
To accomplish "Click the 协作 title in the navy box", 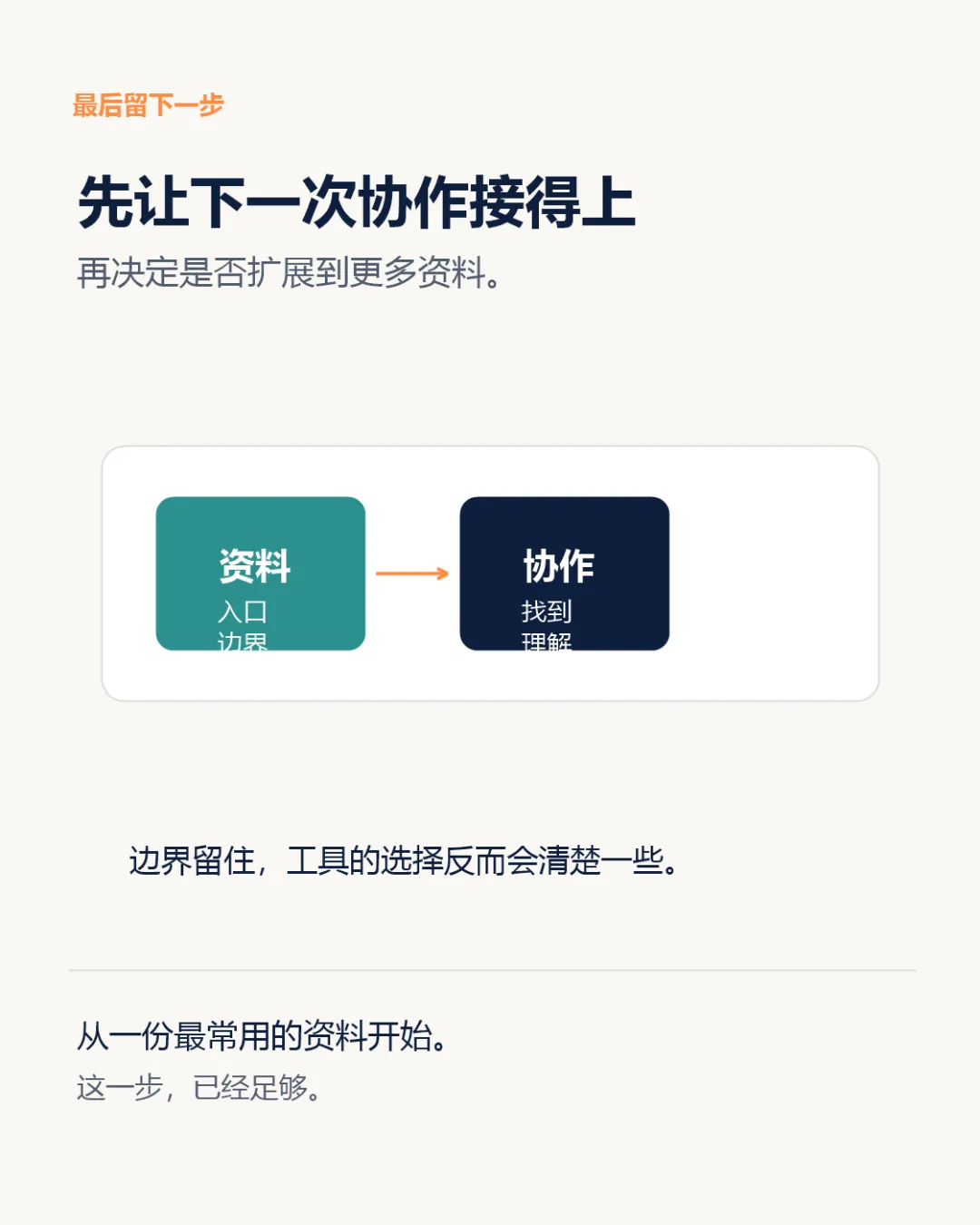I will click(x=559, y=566).
